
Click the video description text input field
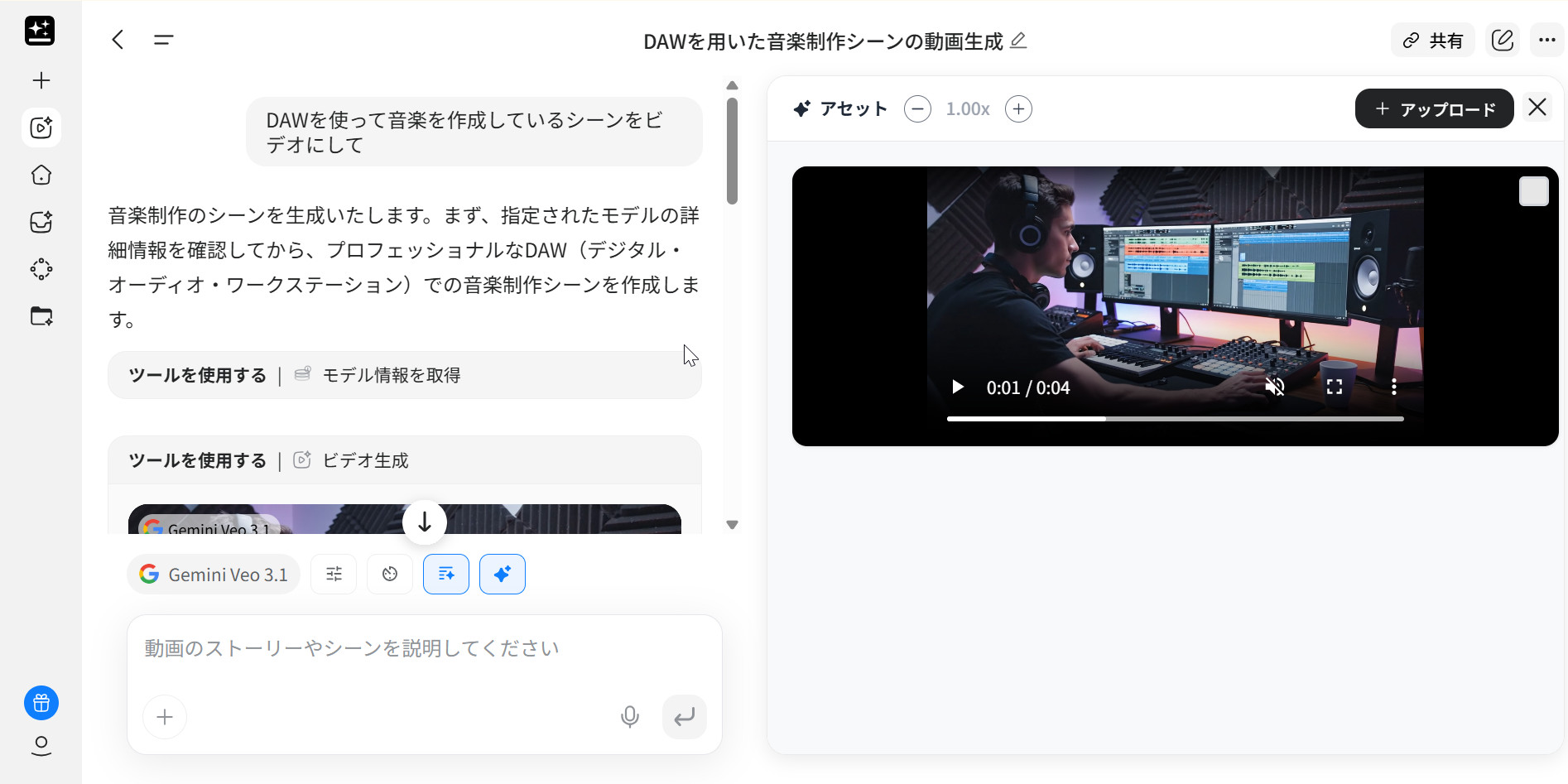(x=424, y=648)
